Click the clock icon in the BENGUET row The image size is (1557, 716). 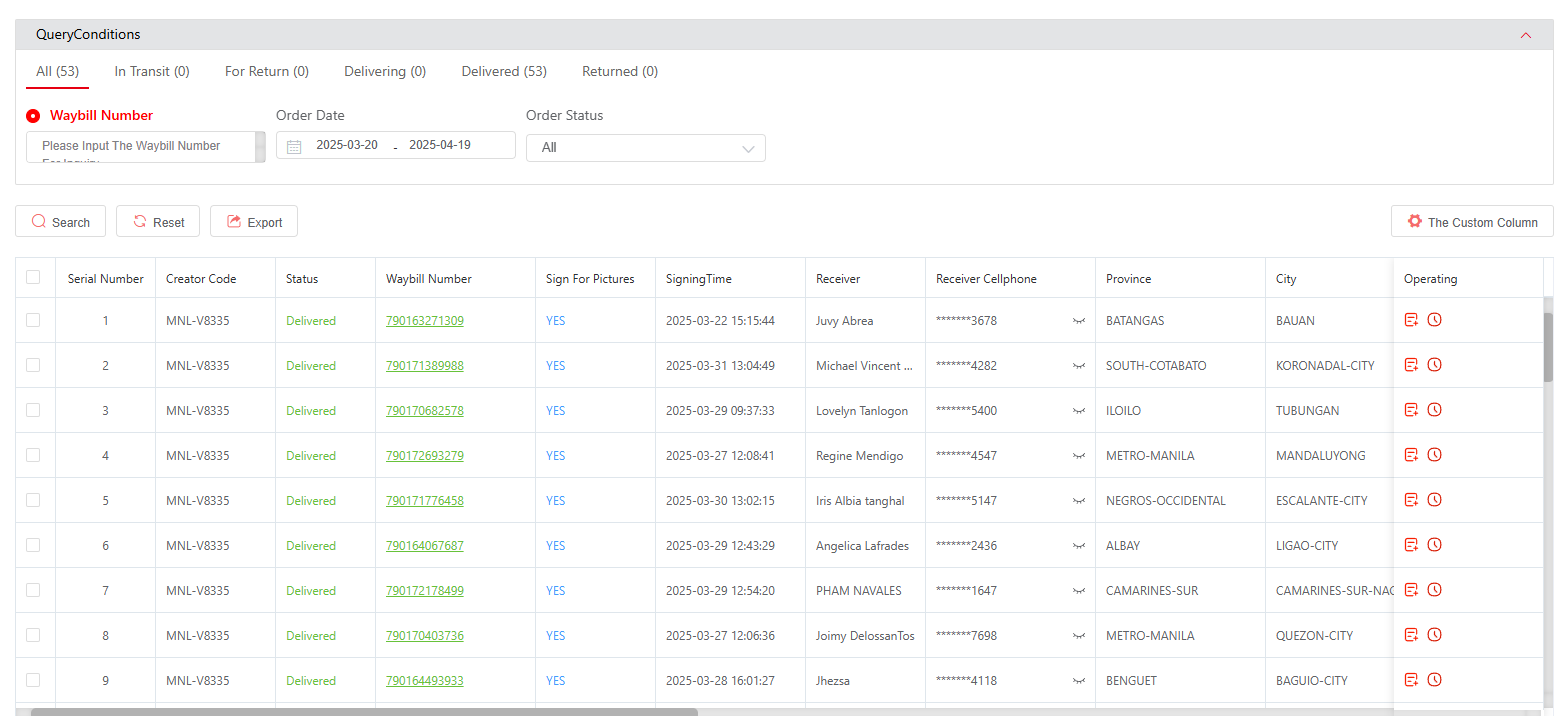click(1434, 680)
